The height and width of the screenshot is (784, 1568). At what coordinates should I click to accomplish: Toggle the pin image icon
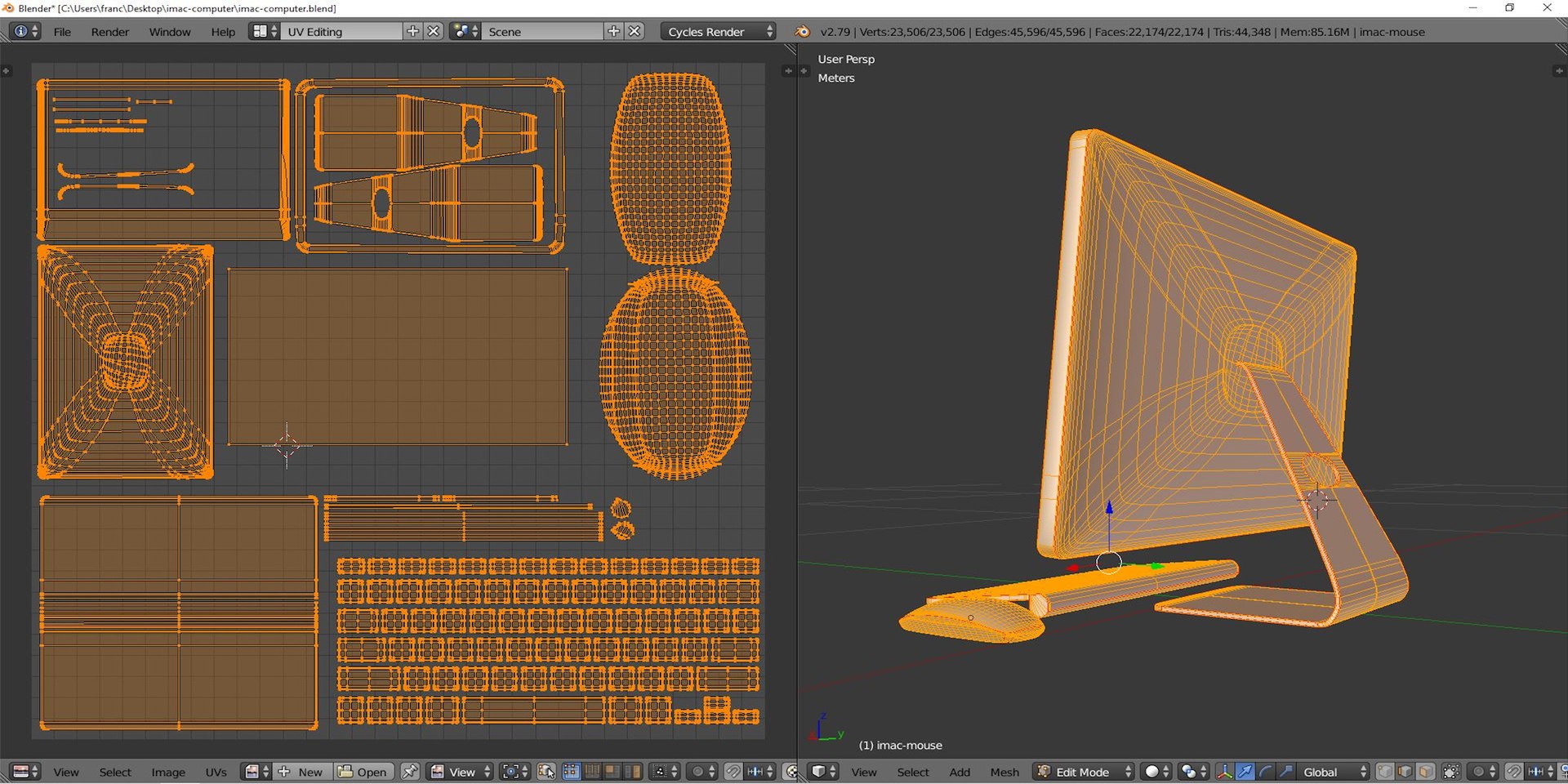[x=409, y=772]
